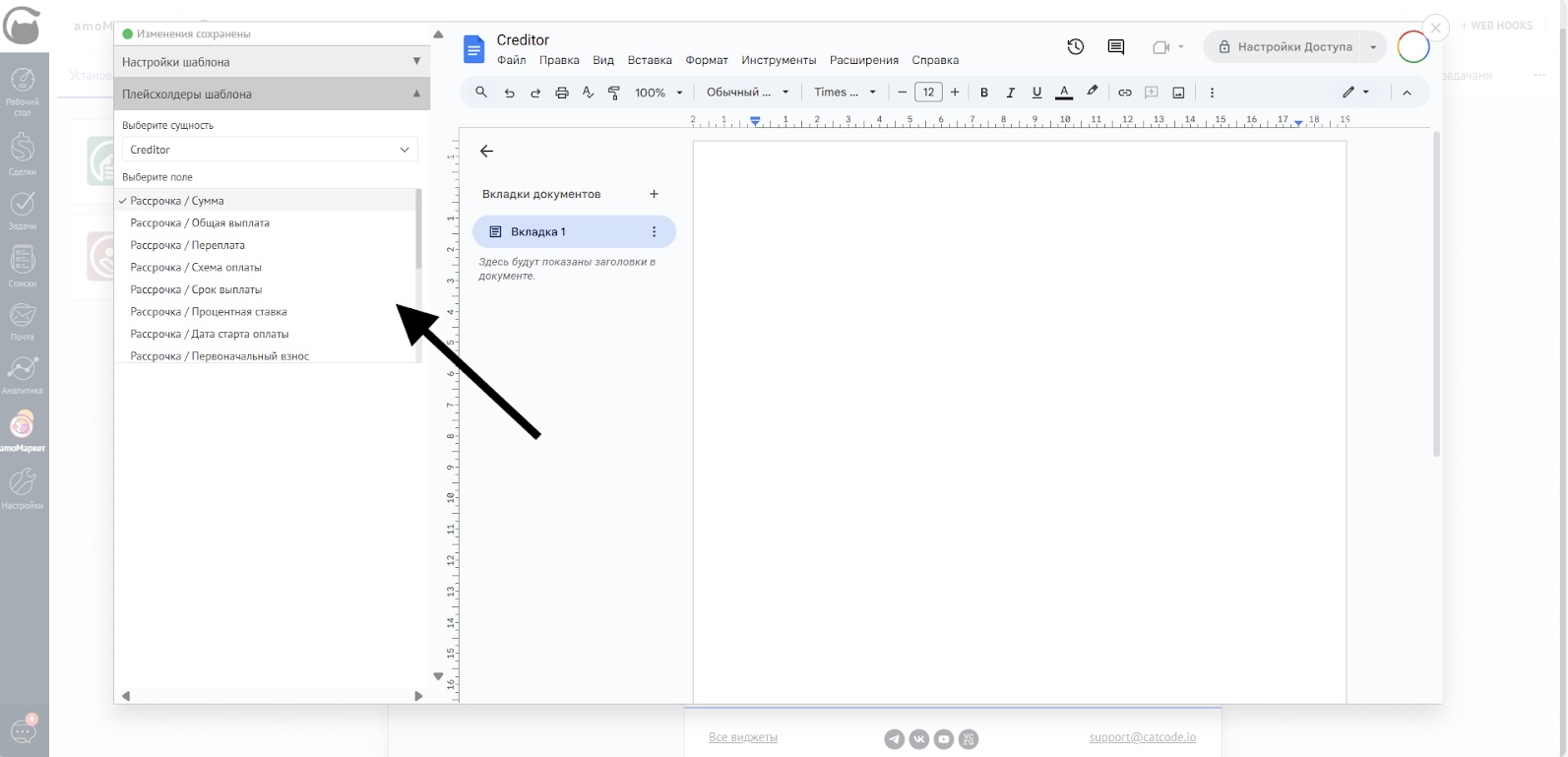Open the editing mode pencil dropdown
Viewport: 1568px width, 757px height.
tap(1355, 93)
